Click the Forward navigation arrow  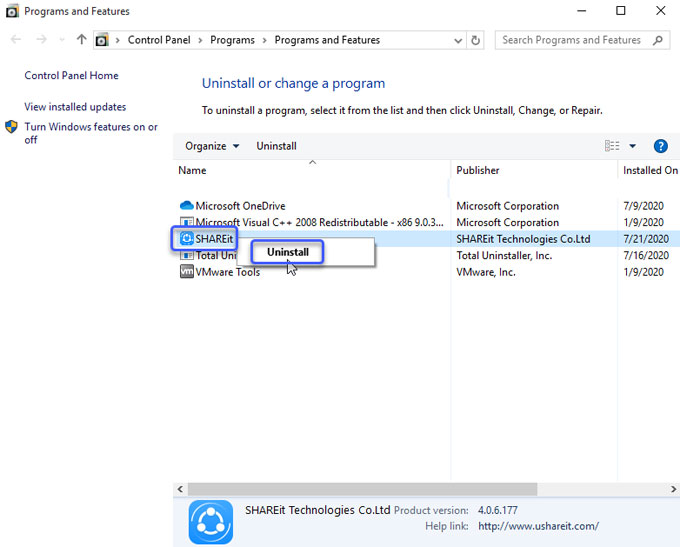tap(41, 40)
